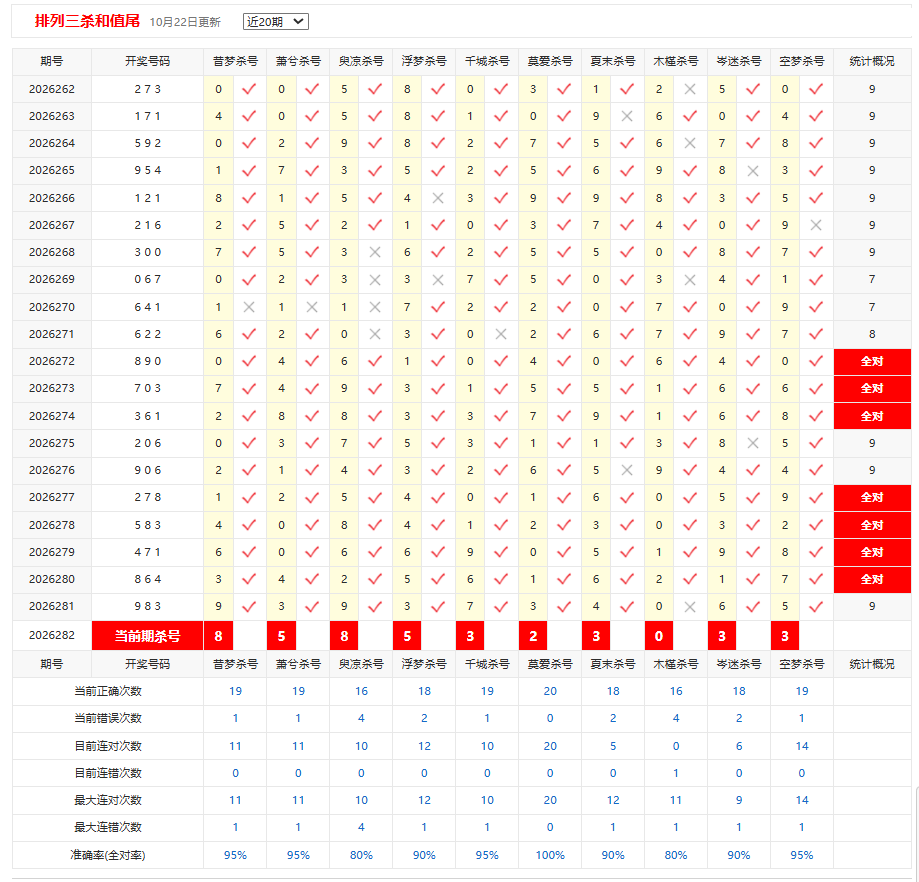The width and height of the screenshot is (919, 882).
Task: Click the 100% accuracy value under 莫爱杀号
Action: pyautogui.click(x=550, y=855)
